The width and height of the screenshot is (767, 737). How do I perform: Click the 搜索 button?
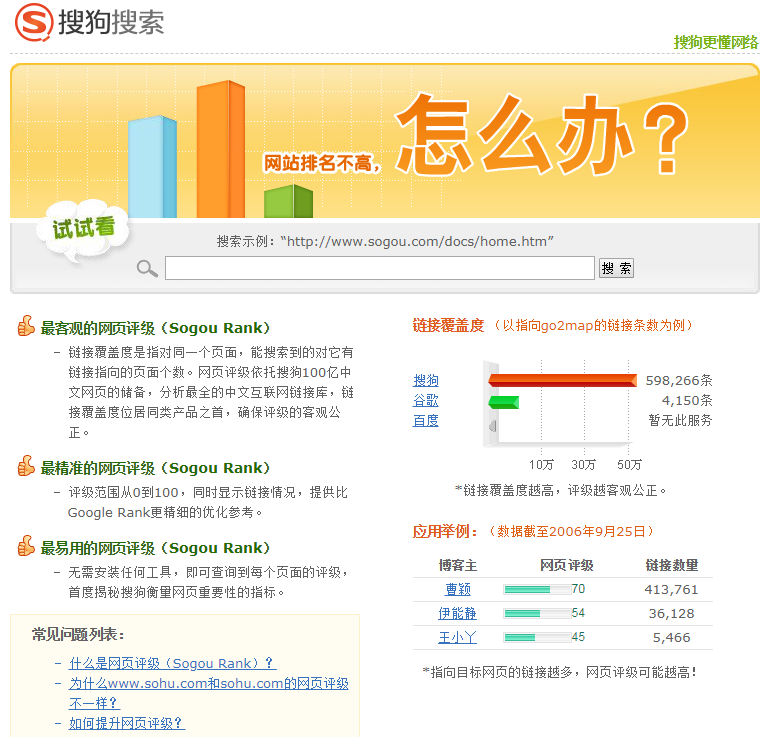point(616,268)
